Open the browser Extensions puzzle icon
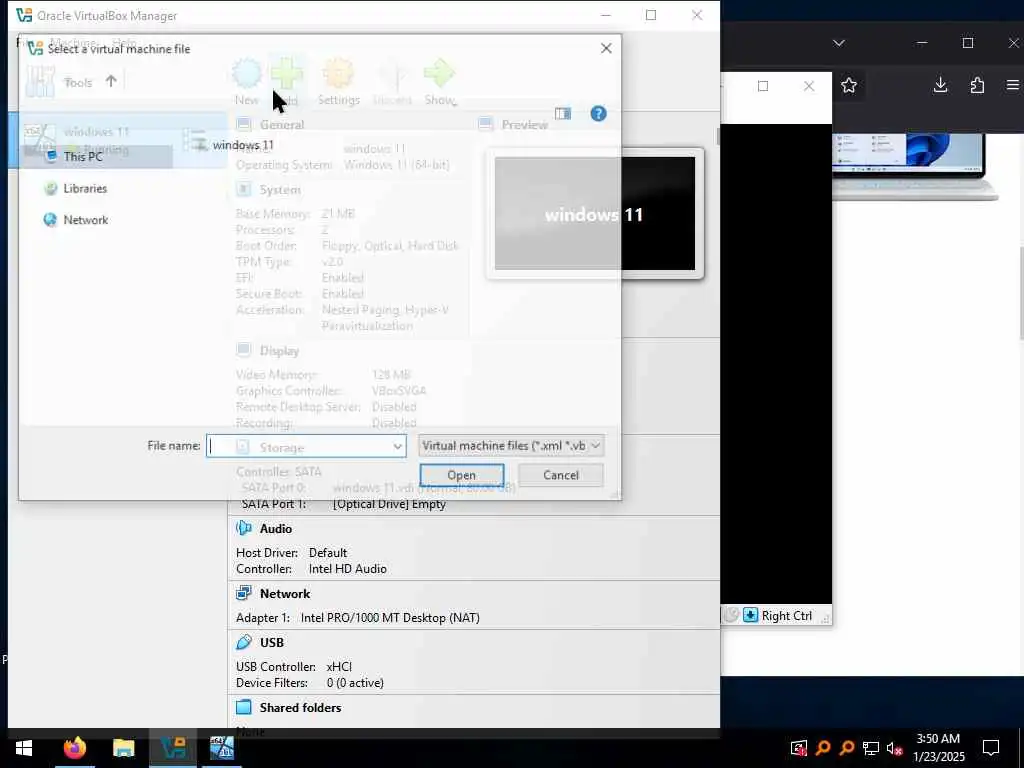 [x=977, y=86]
